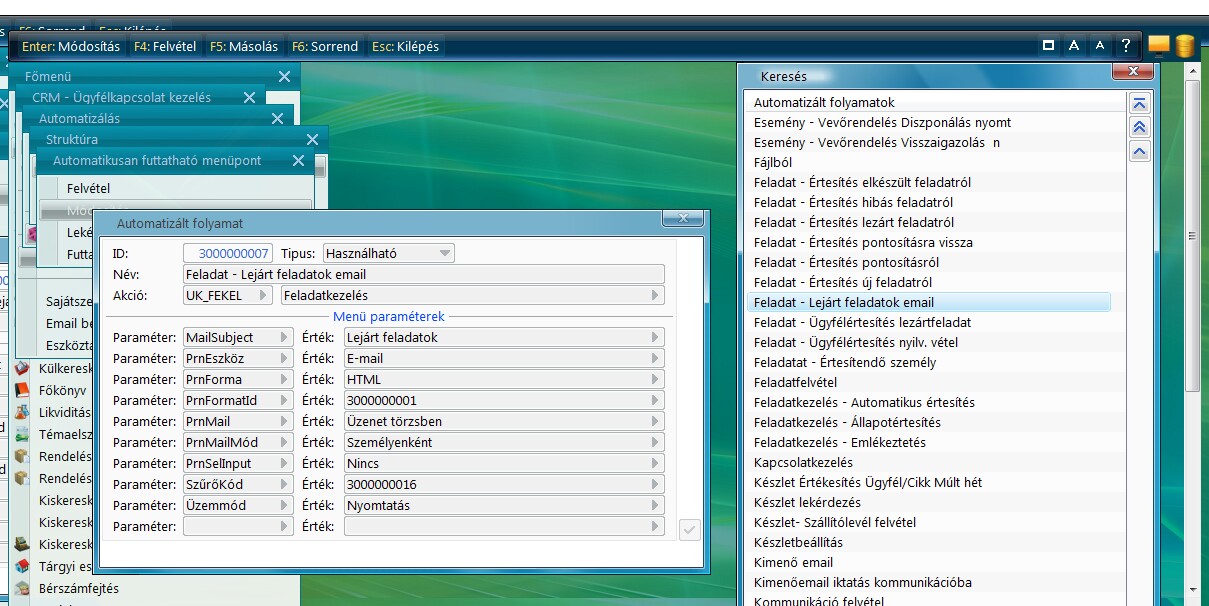Click Esc: Kilépés in the top bar
1209x606 pixels.
click(x=405, y=46)
